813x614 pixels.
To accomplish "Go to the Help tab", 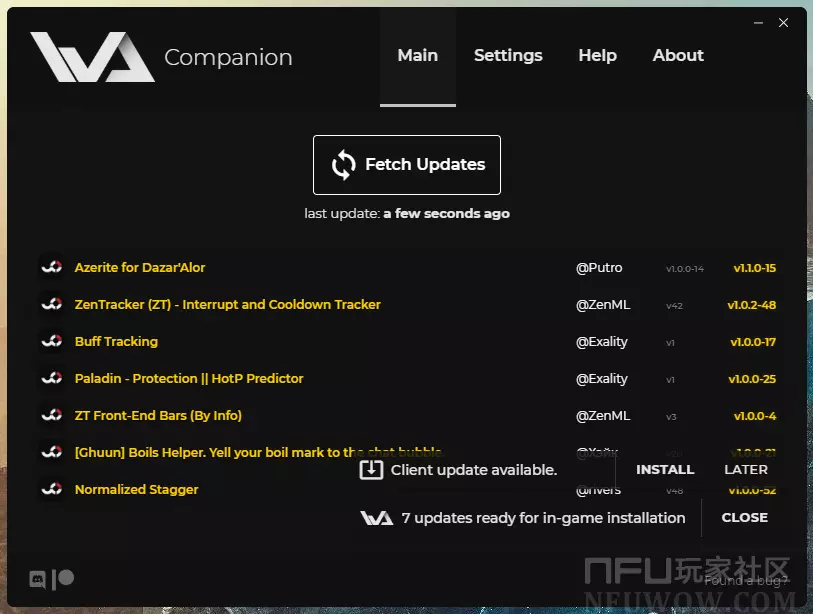I will (597, 56).
